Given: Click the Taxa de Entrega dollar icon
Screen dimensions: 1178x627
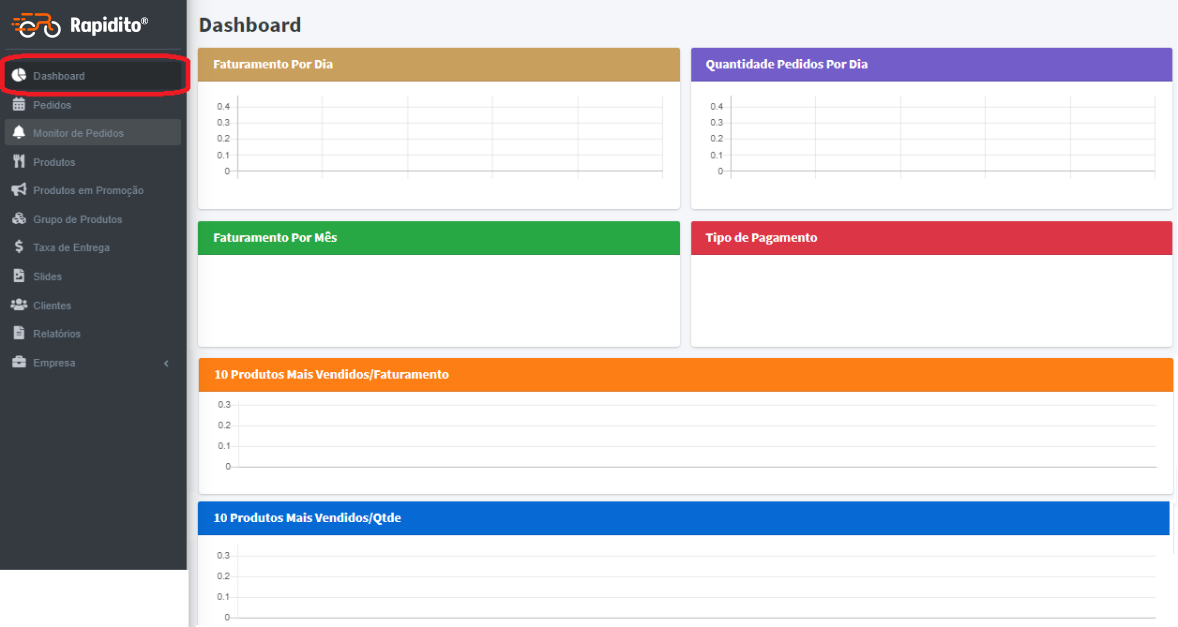Looking at the screenshot, I should (x=19, y=247).
